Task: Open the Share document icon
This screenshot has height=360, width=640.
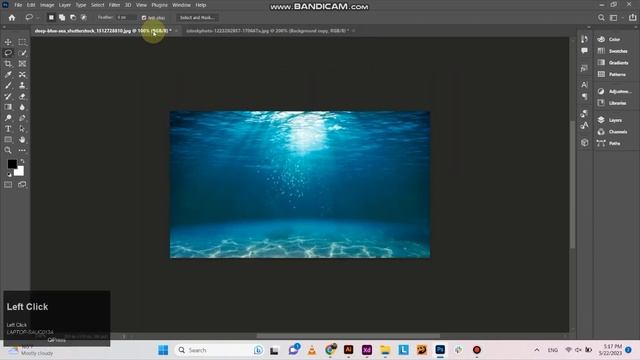Action: click(632, 18)
